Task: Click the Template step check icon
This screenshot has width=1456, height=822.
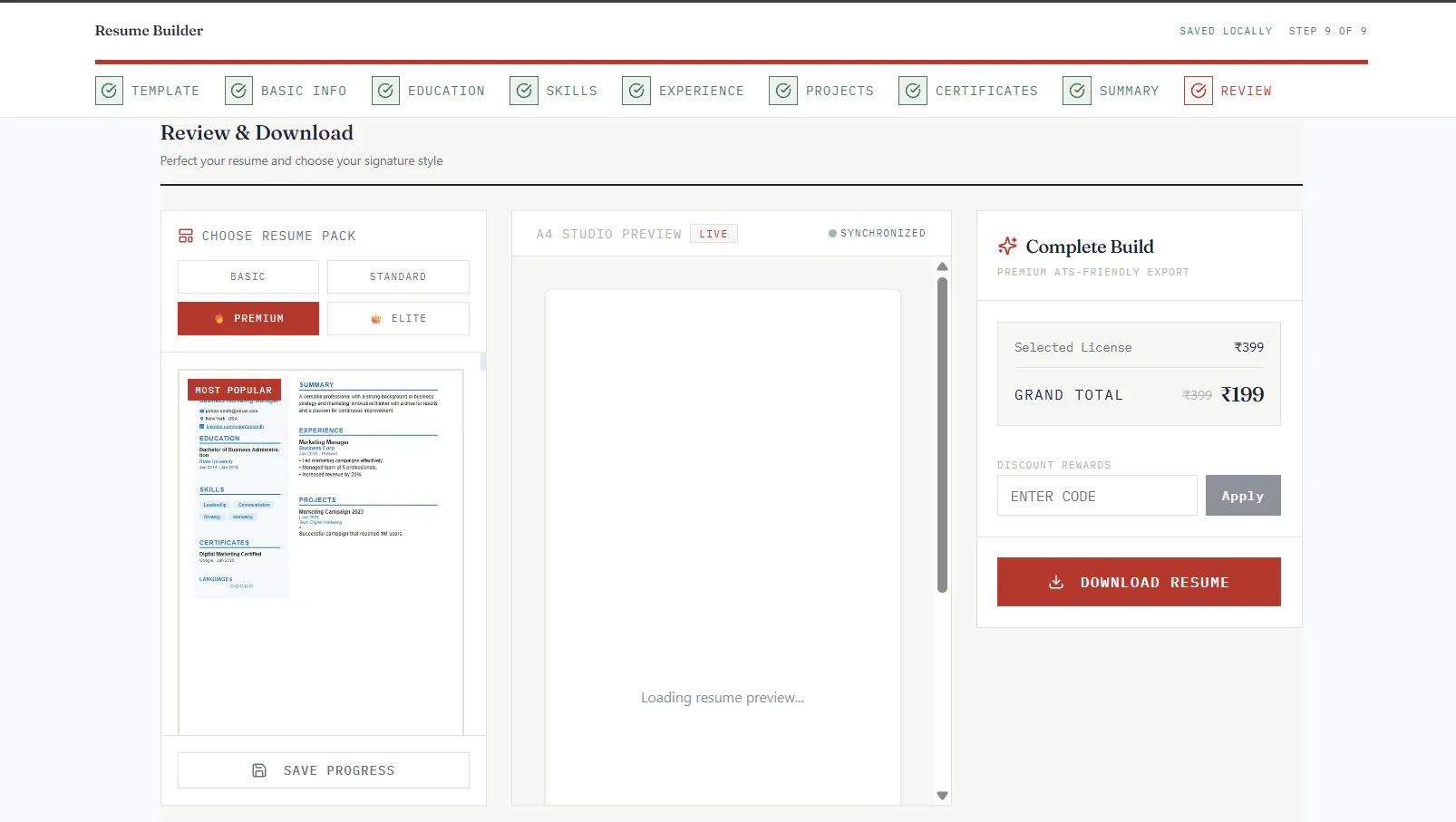Action: (x=109, y=91)
